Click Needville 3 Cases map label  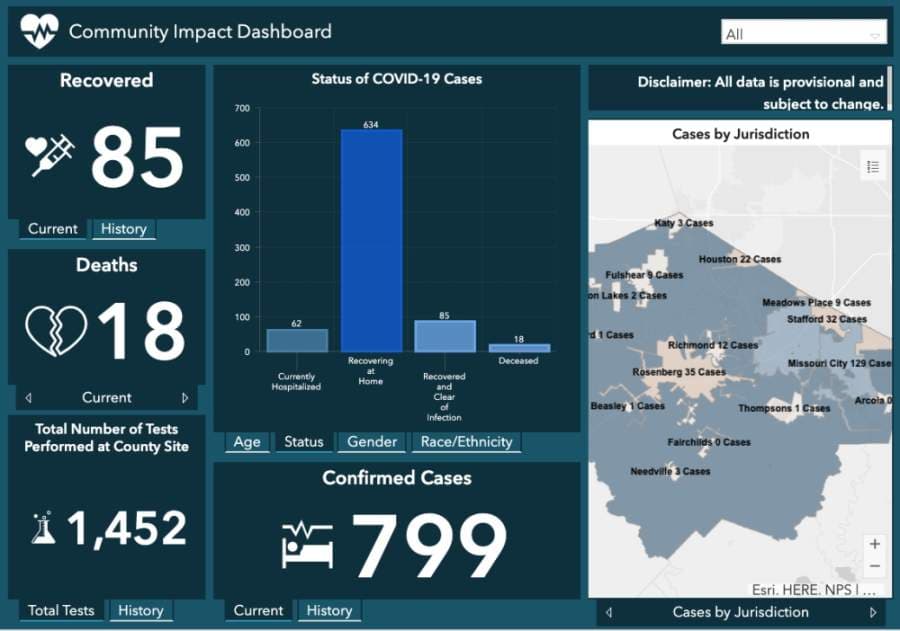(670, 471)
